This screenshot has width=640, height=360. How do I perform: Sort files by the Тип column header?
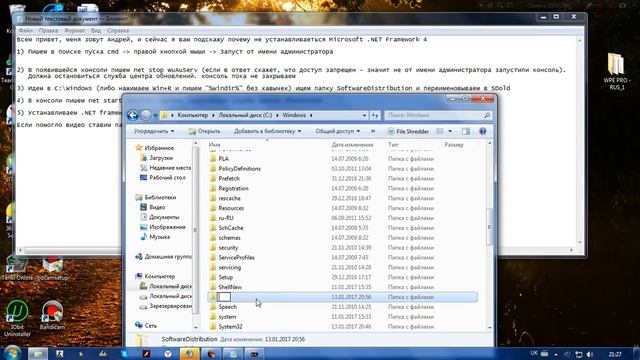tap(393, 145)
